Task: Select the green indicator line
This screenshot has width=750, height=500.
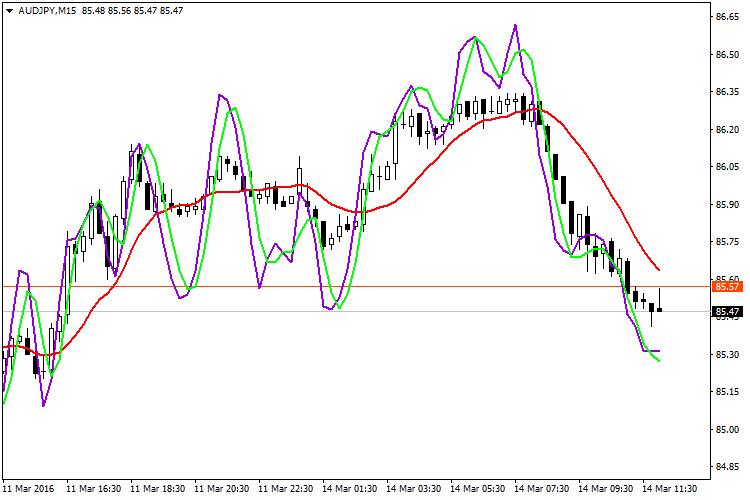Action: point(233,109)
